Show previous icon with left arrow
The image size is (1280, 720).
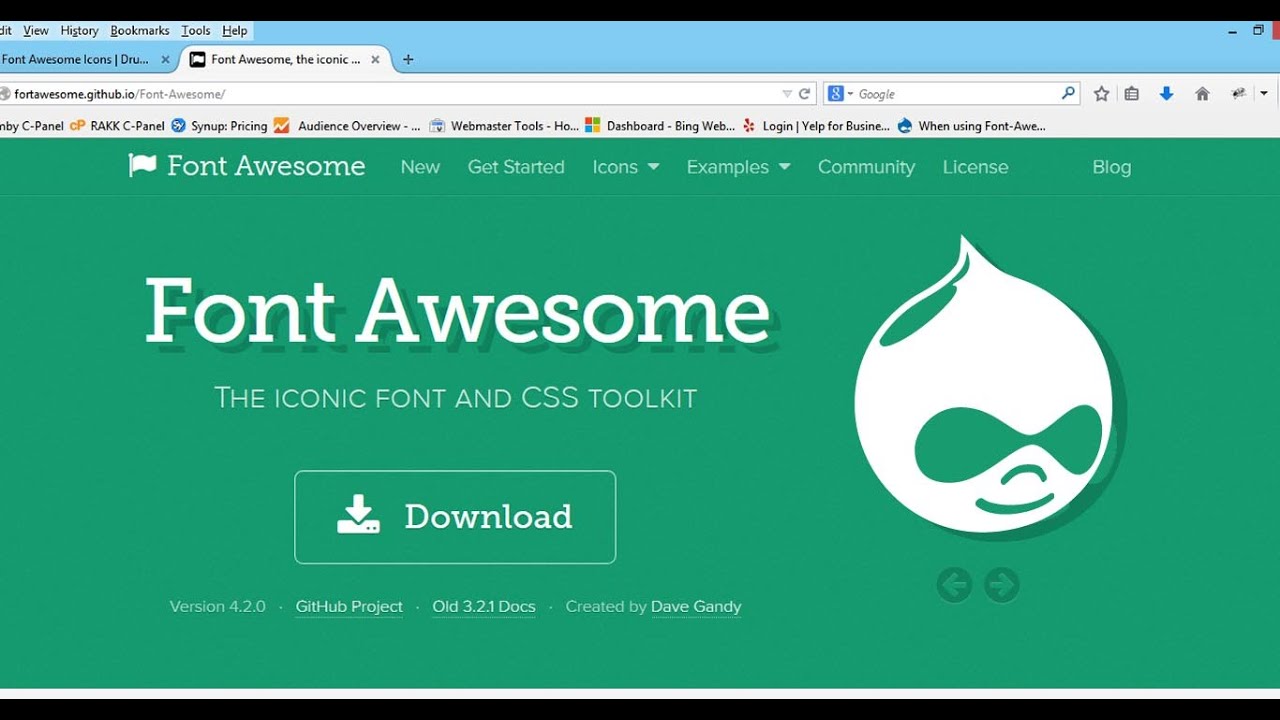pyautogui.click(x=954, y=585)
